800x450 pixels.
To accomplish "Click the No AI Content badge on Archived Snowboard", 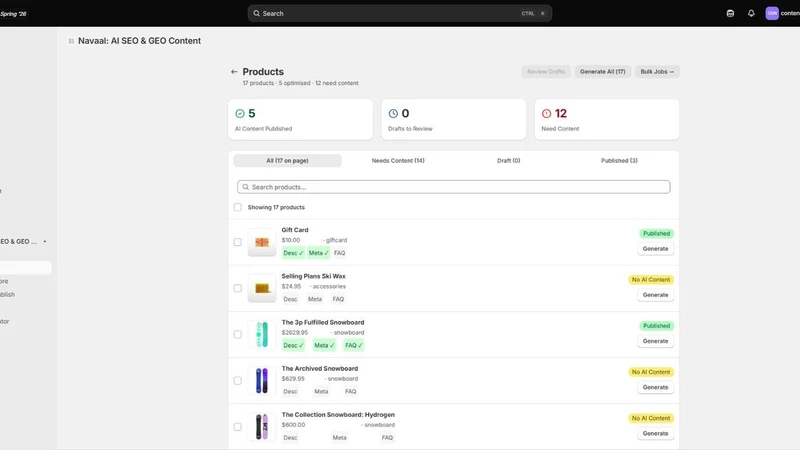I will click(651, 372).
